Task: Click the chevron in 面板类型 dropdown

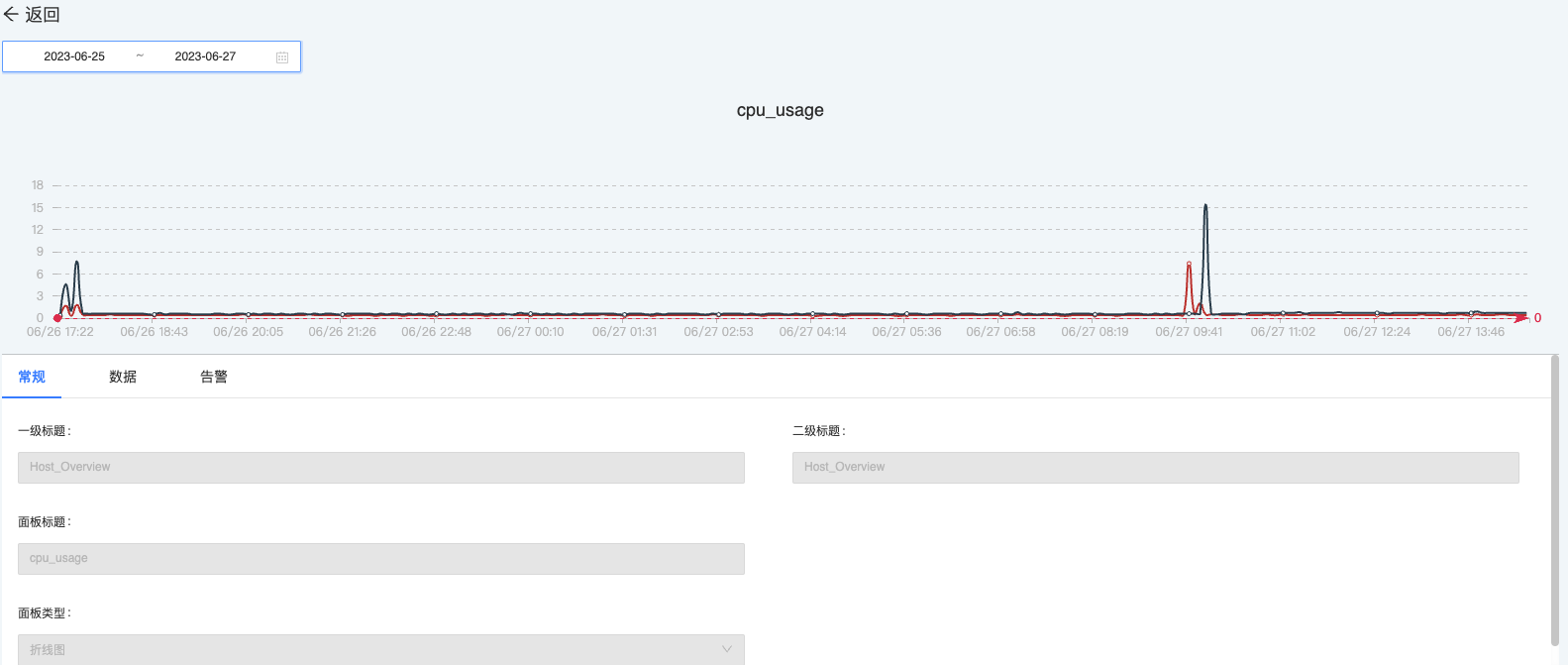Action: tap(727, 649)
